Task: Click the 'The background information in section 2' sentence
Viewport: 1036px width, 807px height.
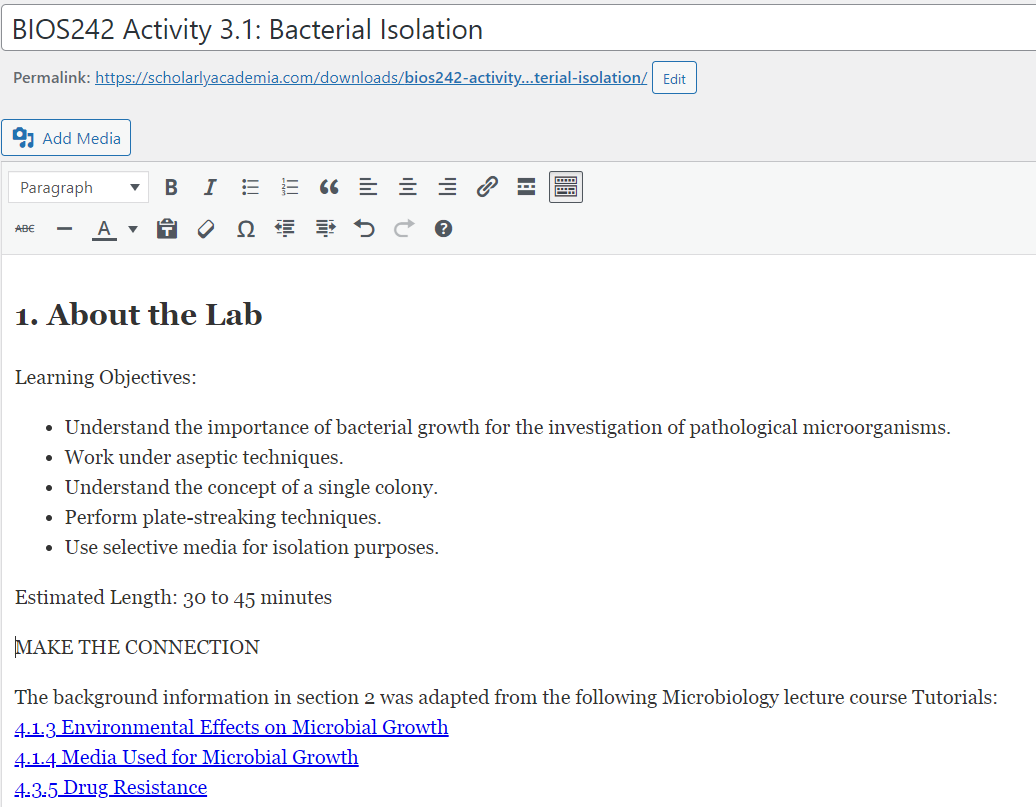Action: [x=506, y=697]
